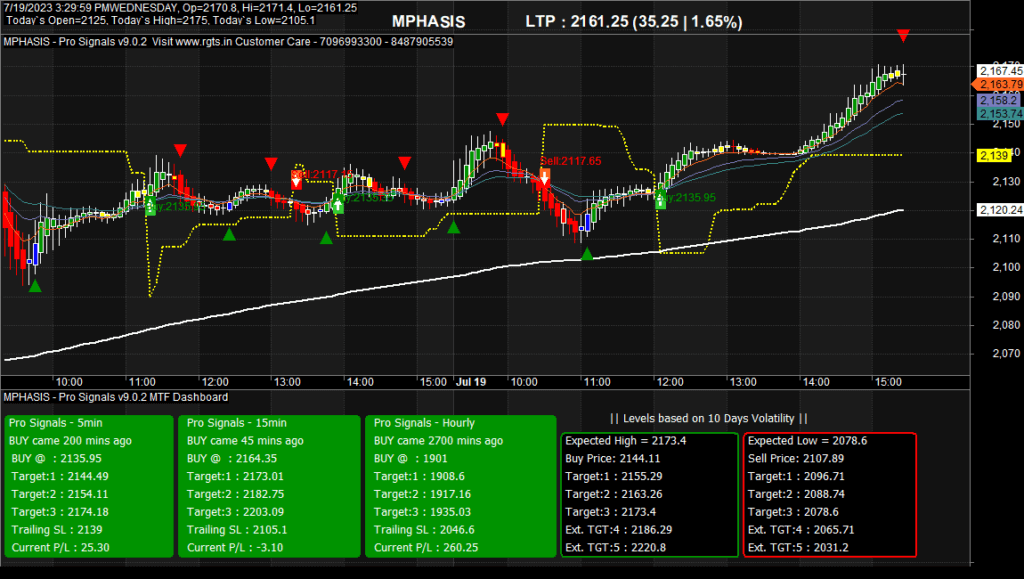The height and width of the screenshot is (579, 1024).
Task: Click the orange 2,163.79 price tag
Action: pos(999,84)
